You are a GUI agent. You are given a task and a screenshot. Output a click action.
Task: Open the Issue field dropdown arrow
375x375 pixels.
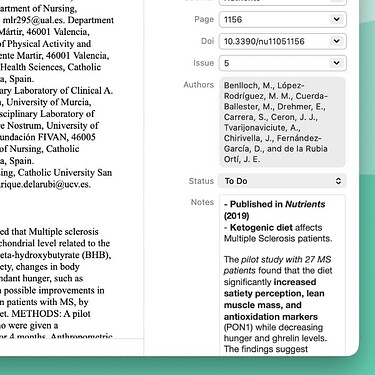(x=337, y=63)
